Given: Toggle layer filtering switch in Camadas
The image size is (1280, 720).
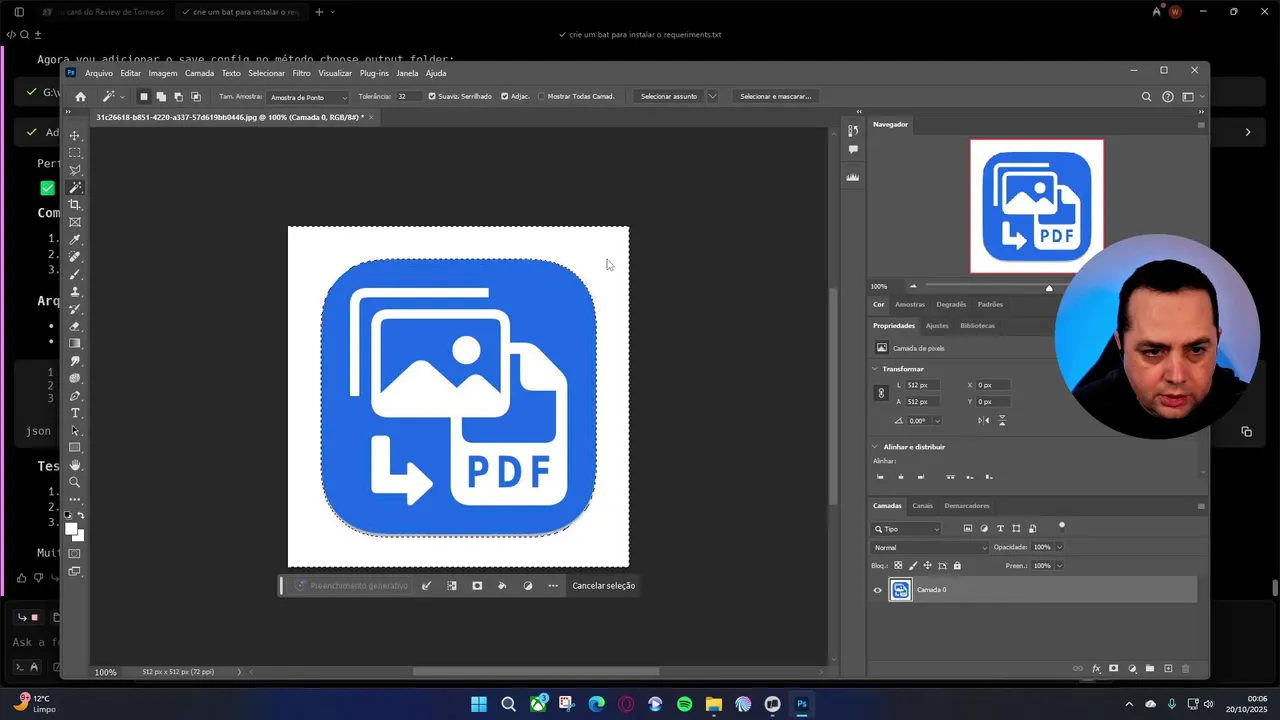Looking at the screenshot, I should (x=1062, y=527).
